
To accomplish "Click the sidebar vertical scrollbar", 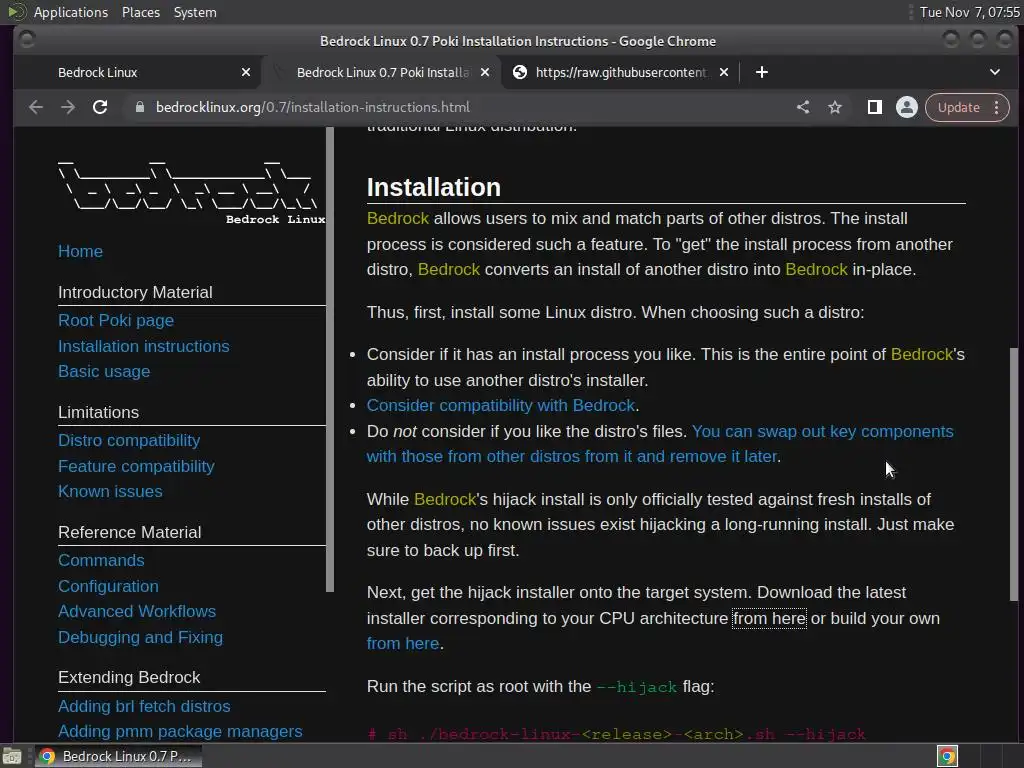I will [330, 359].
